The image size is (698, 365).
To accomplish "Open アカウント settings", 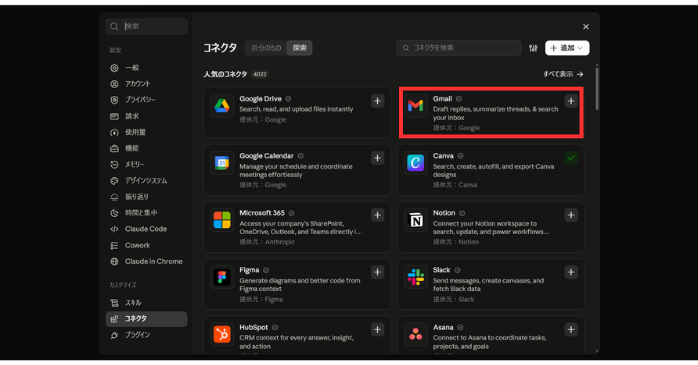I will click(146, 84).
